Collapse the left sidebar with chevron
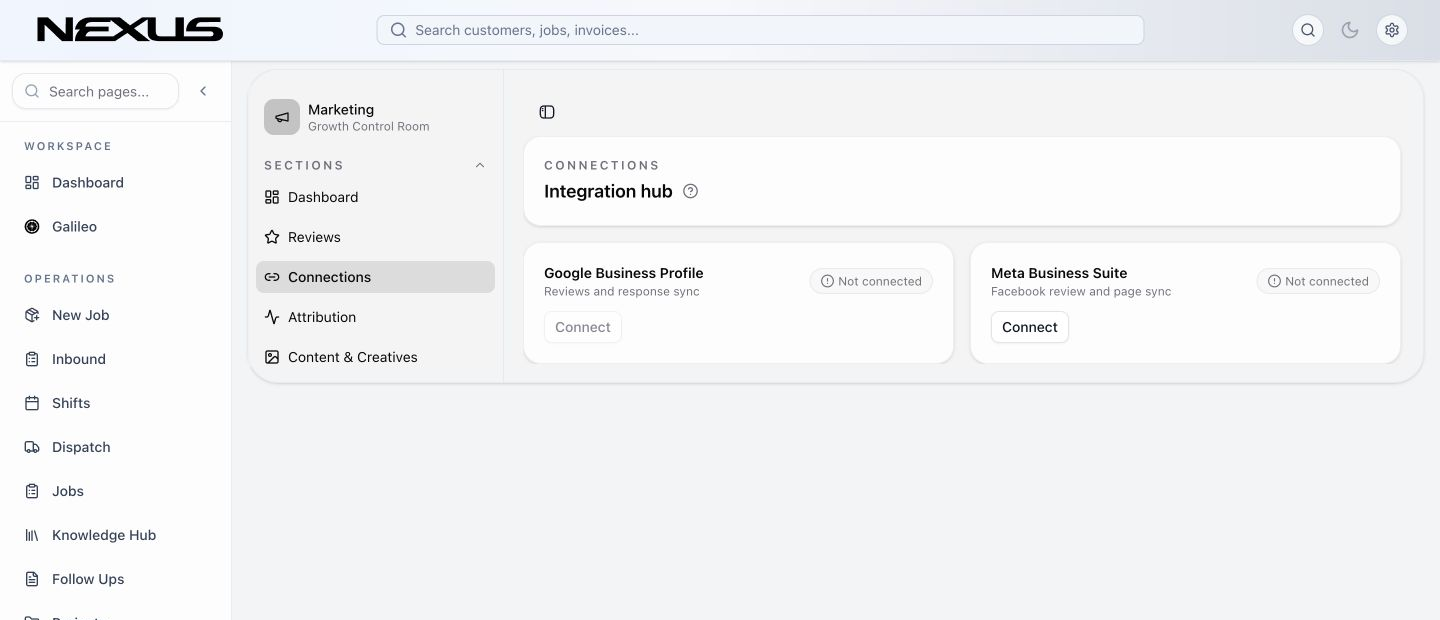Screen dimensions: 1440x620 [203, 91]
